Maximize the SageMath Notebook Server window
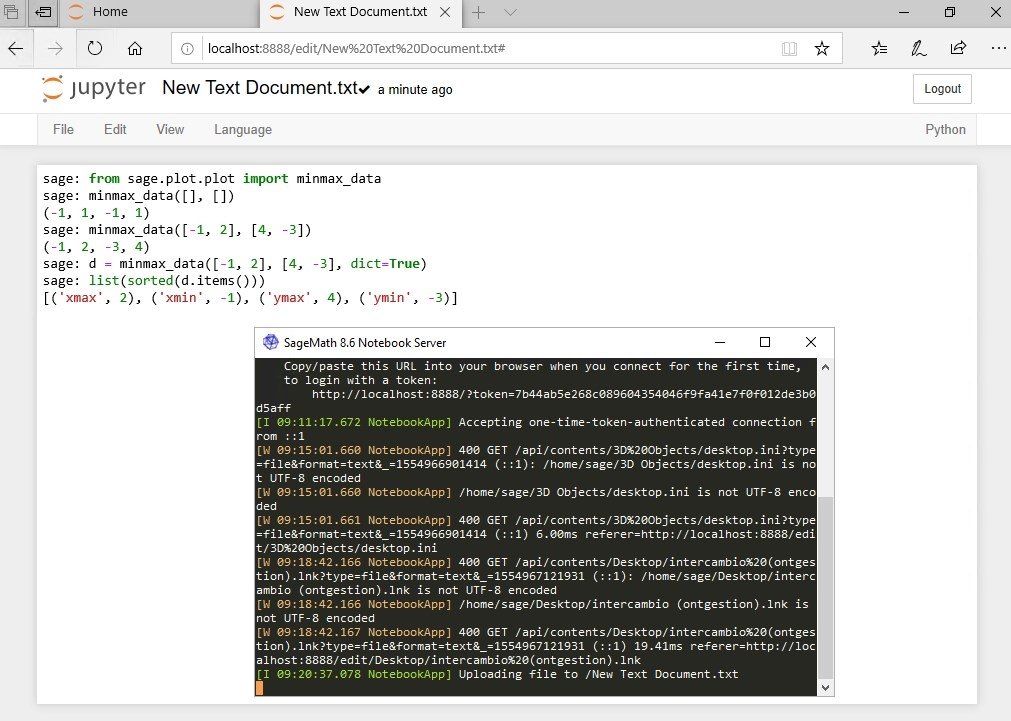The height and width of the screenshot is (721, 1011). 765,342
